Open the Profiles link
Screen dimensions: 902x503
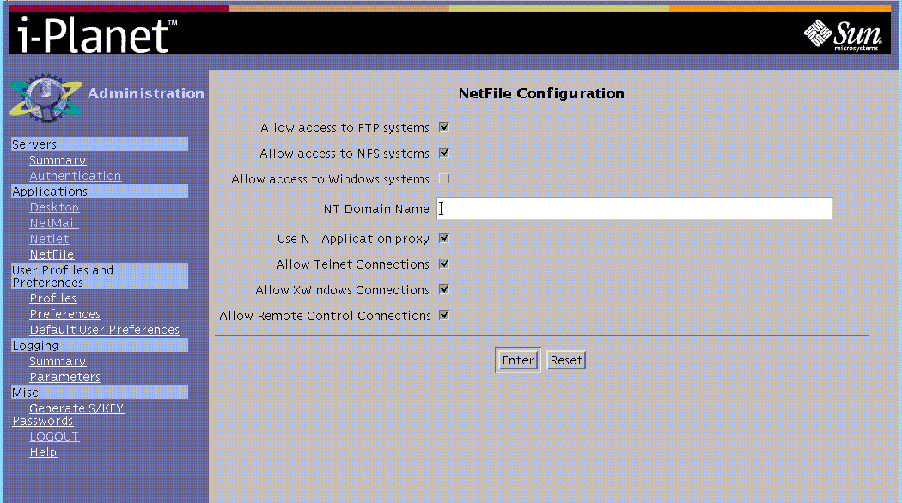[53, 298]
